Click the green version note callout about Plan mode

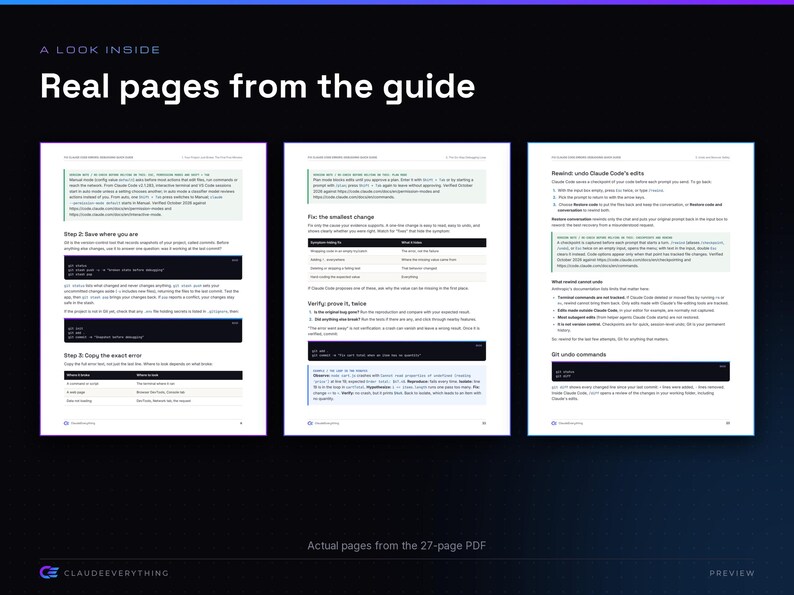(397, 186)
